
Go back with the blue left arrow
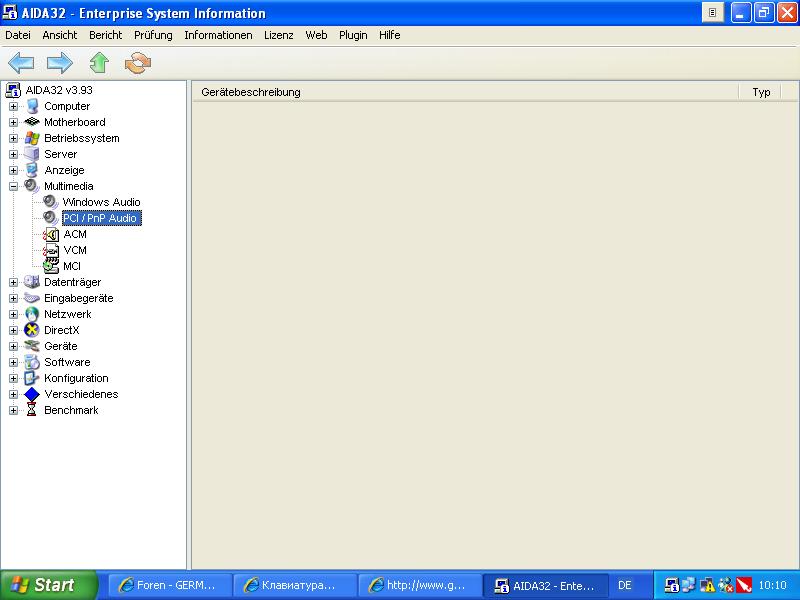click(x=21, y=63)
